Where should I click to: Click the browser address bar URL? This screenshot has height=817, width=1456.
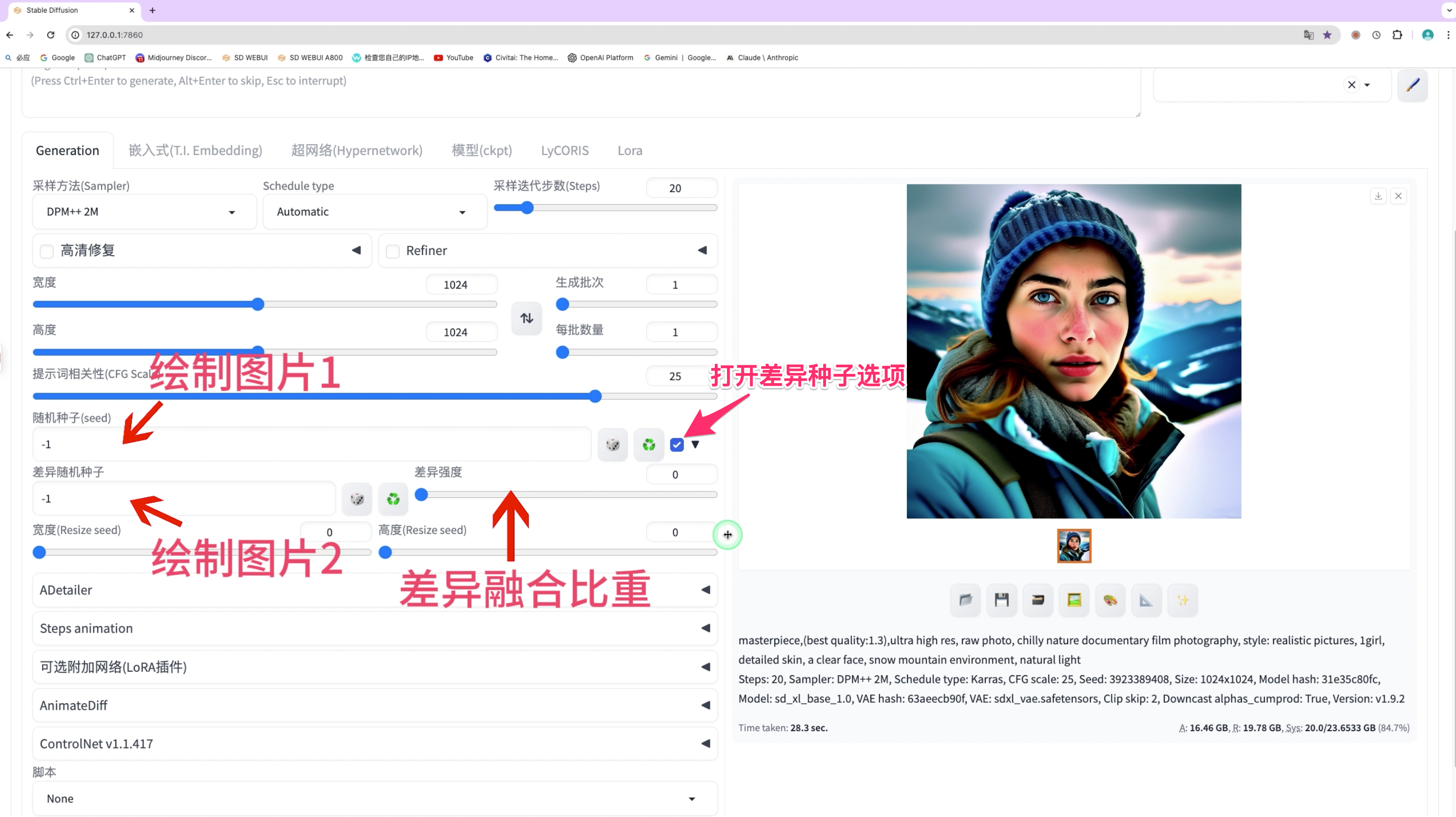115,35
